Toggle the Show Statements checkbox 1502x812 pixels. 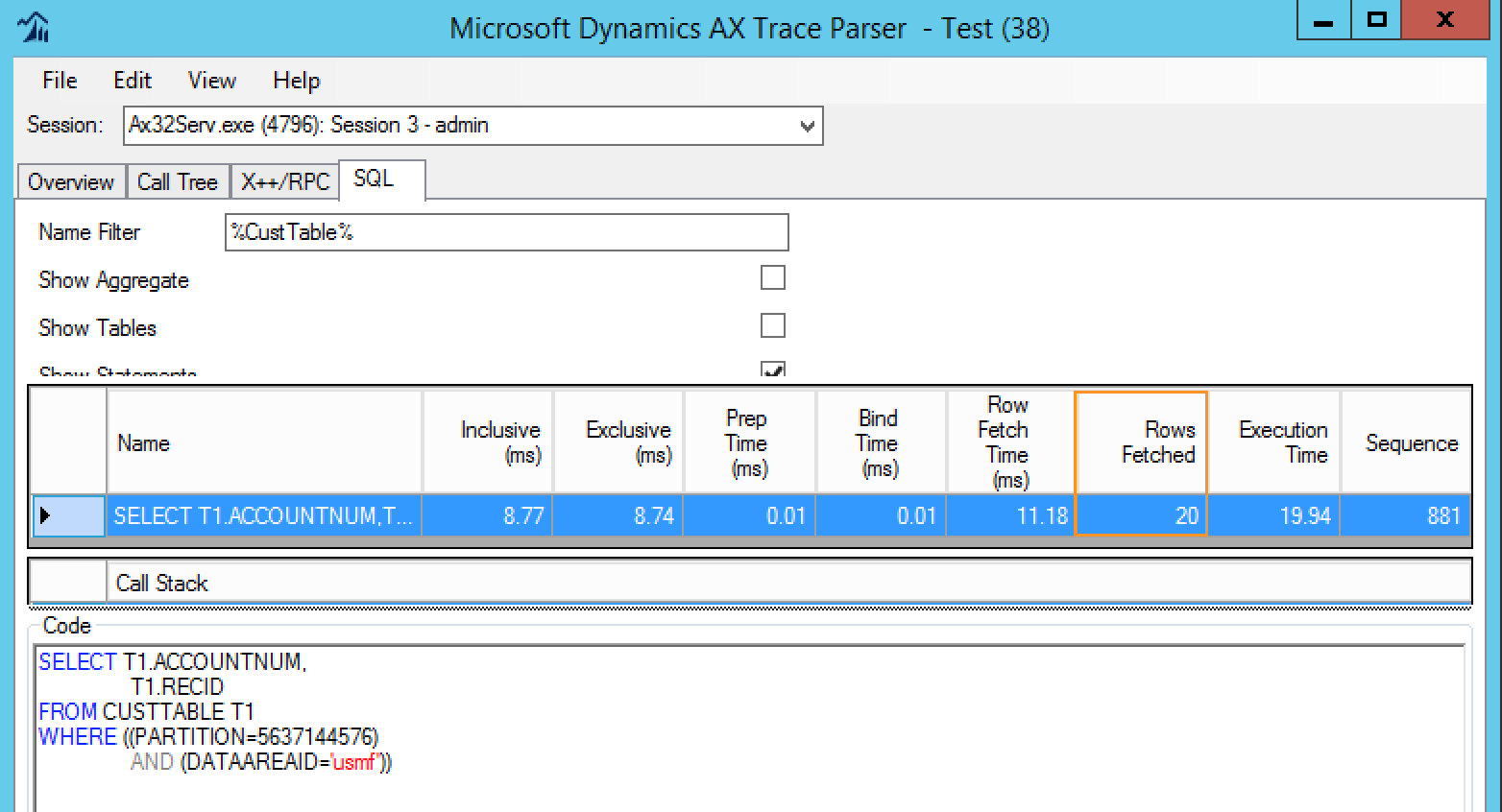coord(773,369)
